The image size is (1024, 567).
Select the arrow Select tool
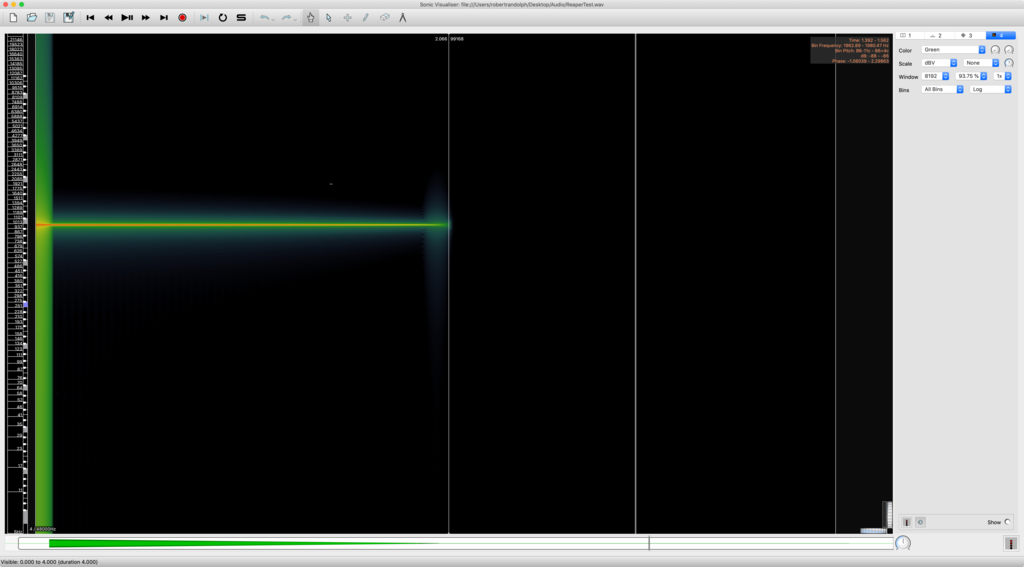(329, 18)
